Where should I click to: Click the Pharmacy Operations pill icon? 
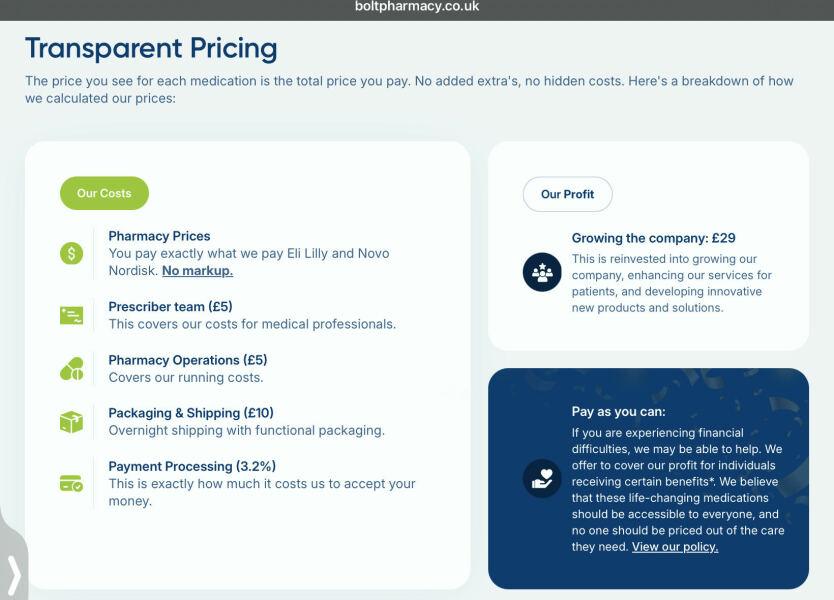tap(70, 367)
